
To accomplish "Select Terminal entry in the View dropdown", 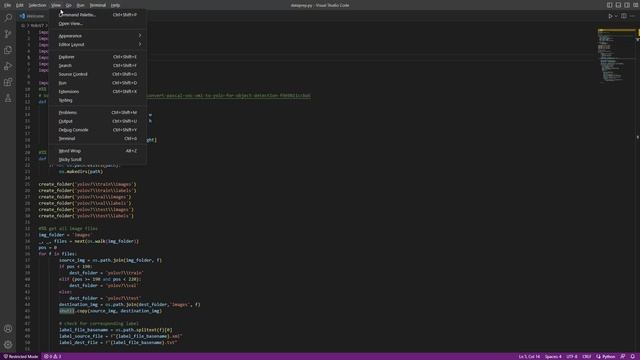I will [x=98, y=138].
